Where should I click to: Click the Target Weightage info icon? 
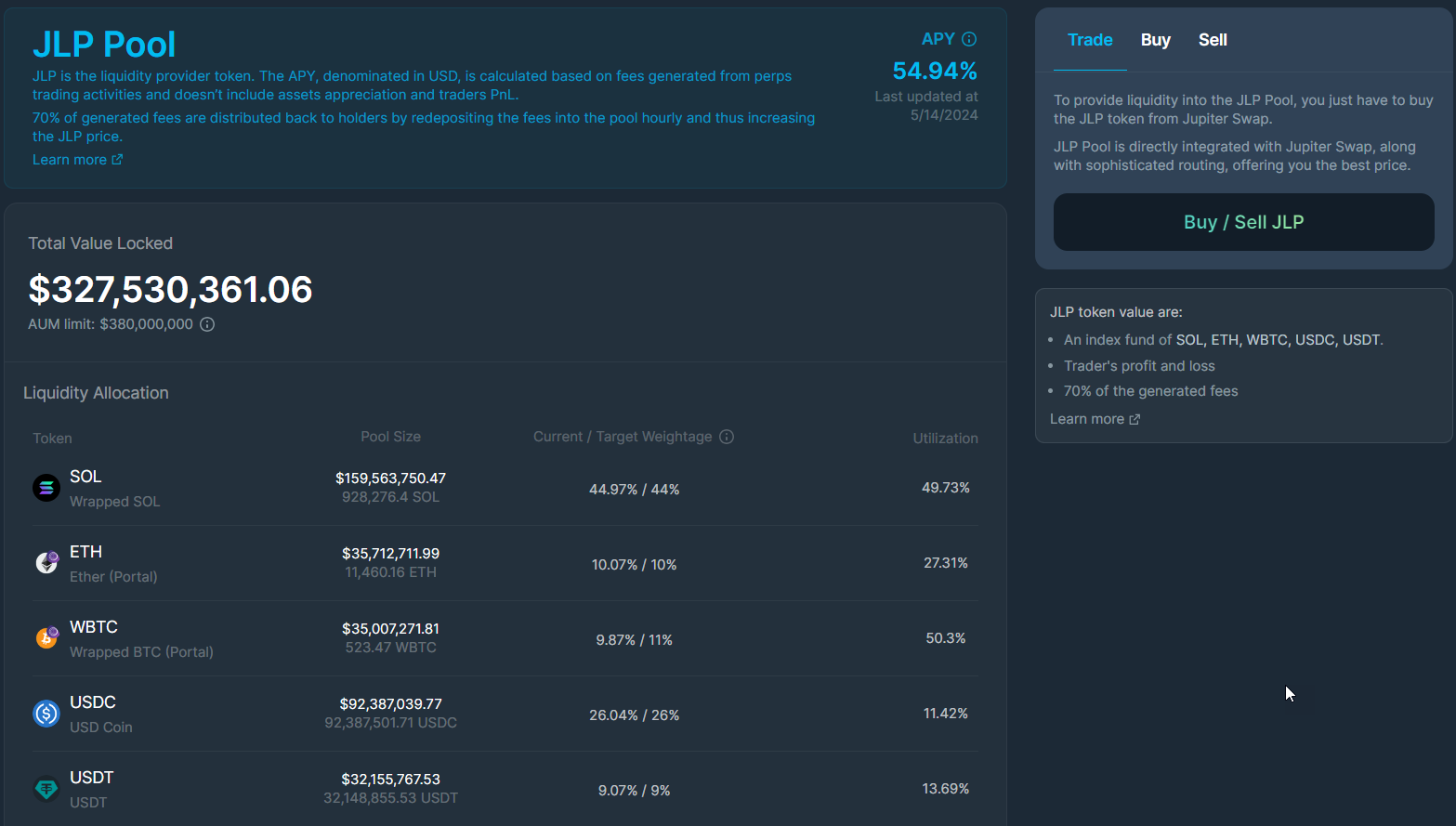[x=727, y=437]
